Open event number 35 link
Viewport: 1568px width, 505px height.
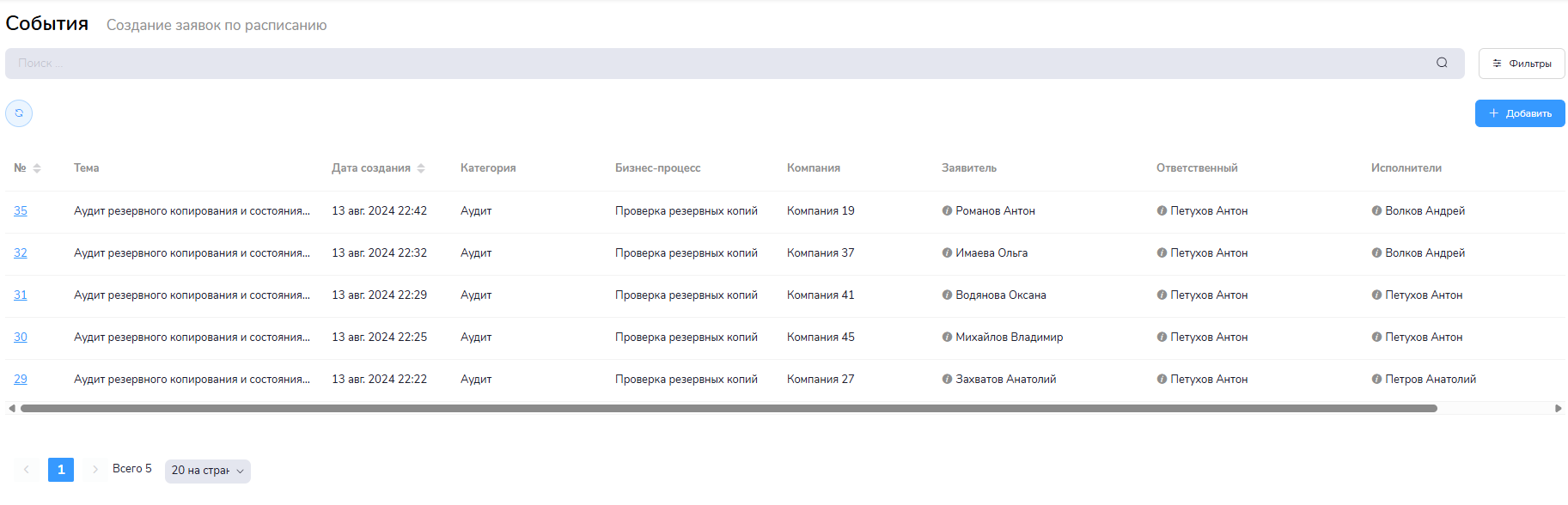click(x=21, y=210)
